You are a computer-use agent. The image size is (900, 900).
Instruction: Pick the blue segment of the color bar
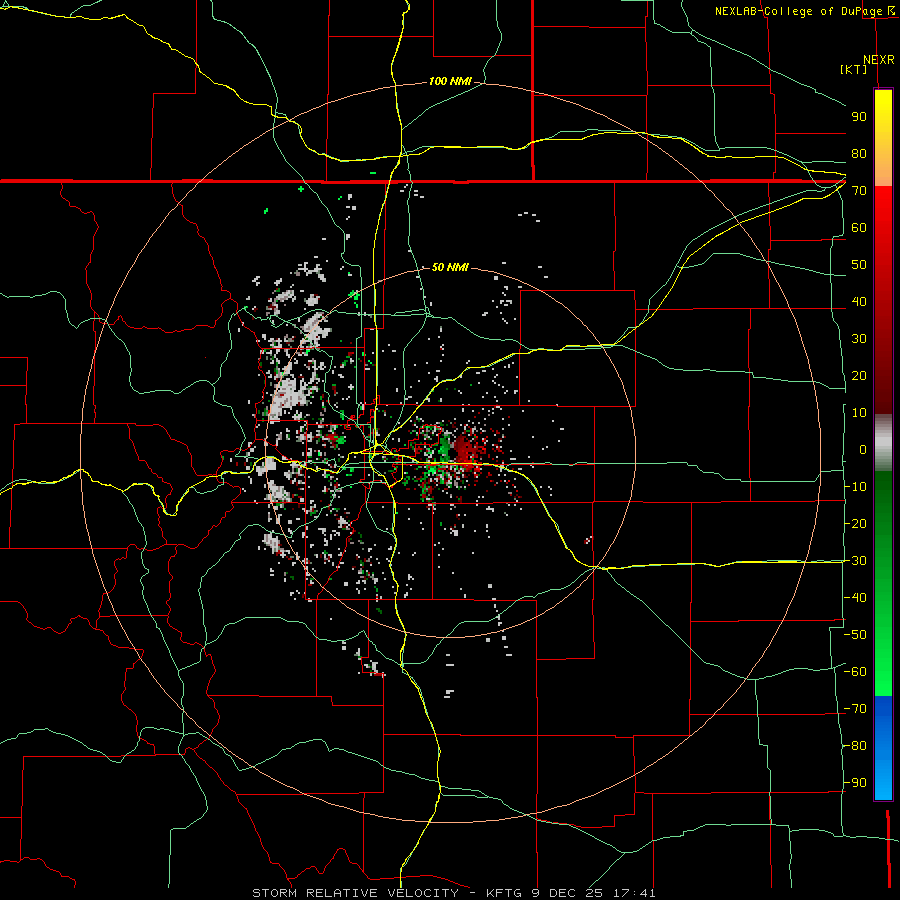coord(883,748)
